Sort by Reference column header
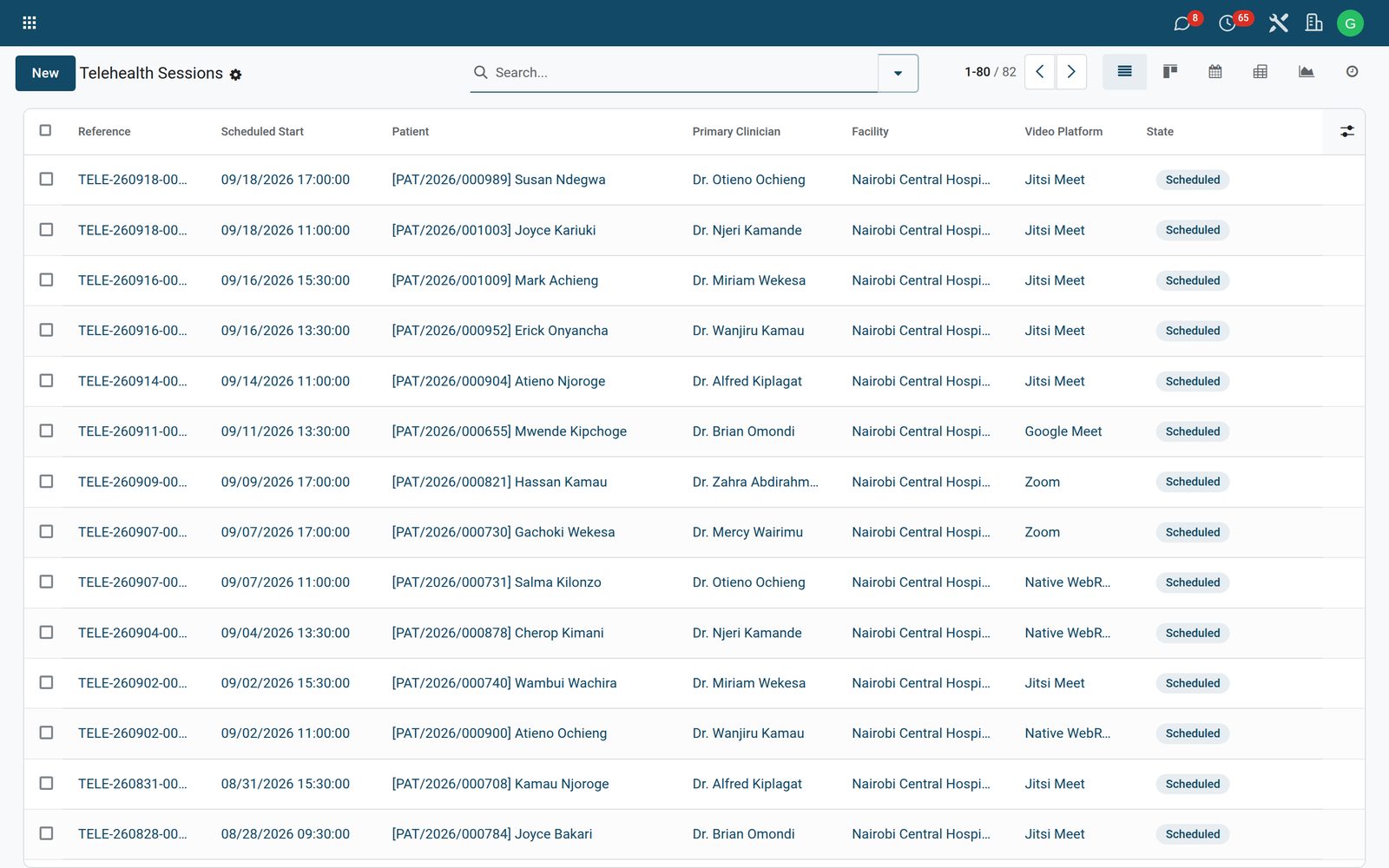The width and height of the screenshot is (1389, 868). click(x=104, y=132)
